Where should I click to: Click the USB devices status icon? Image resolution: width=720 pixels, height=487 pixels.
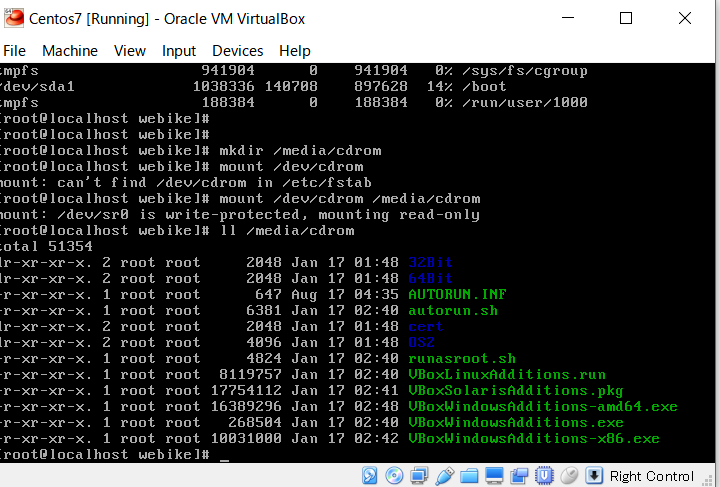pyautogui.click(x=444, y=476)
